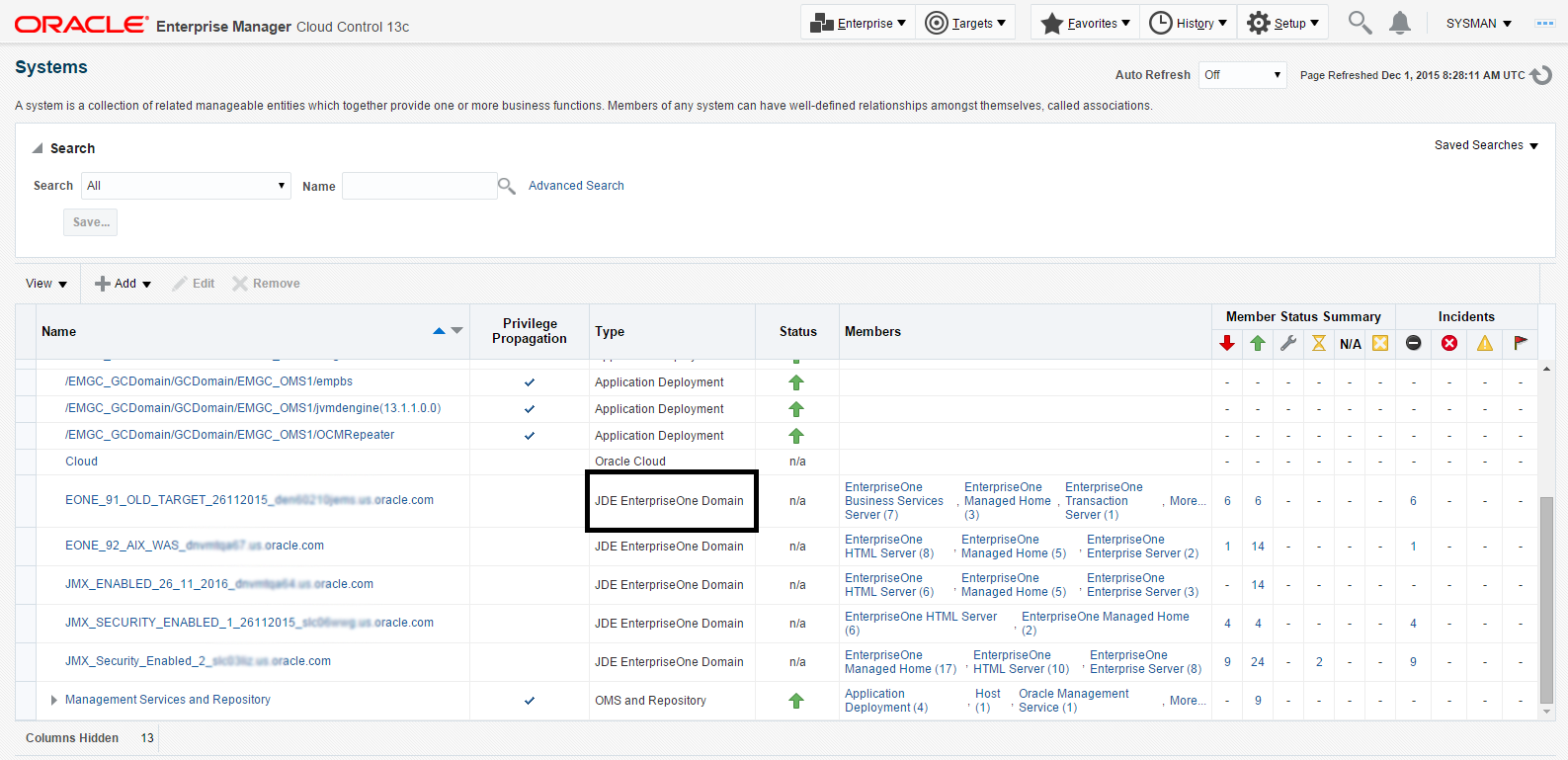Click the Up status arrow for empbs row
The image size is (1568, 760).
(x=796, y=382)
